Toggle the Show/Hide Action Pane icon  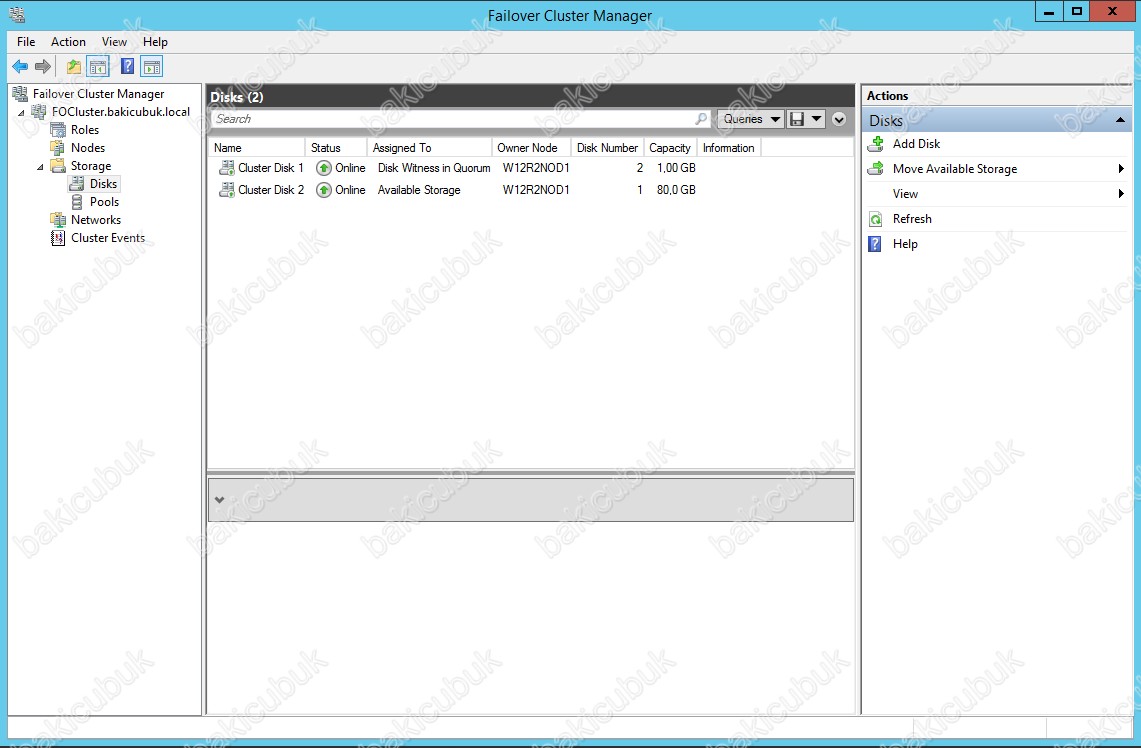click(x=152, y=67)
